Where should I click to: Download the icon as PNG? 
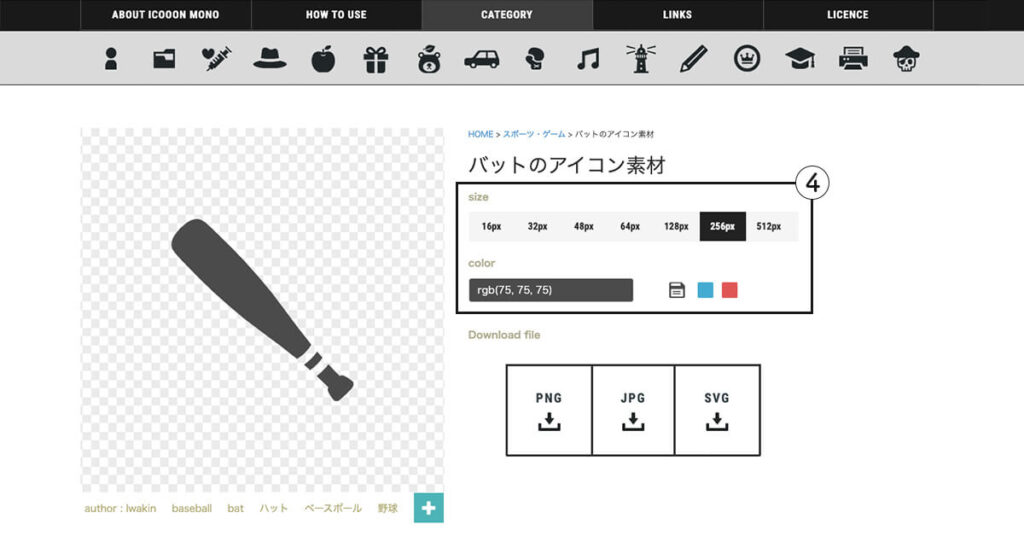549,410
